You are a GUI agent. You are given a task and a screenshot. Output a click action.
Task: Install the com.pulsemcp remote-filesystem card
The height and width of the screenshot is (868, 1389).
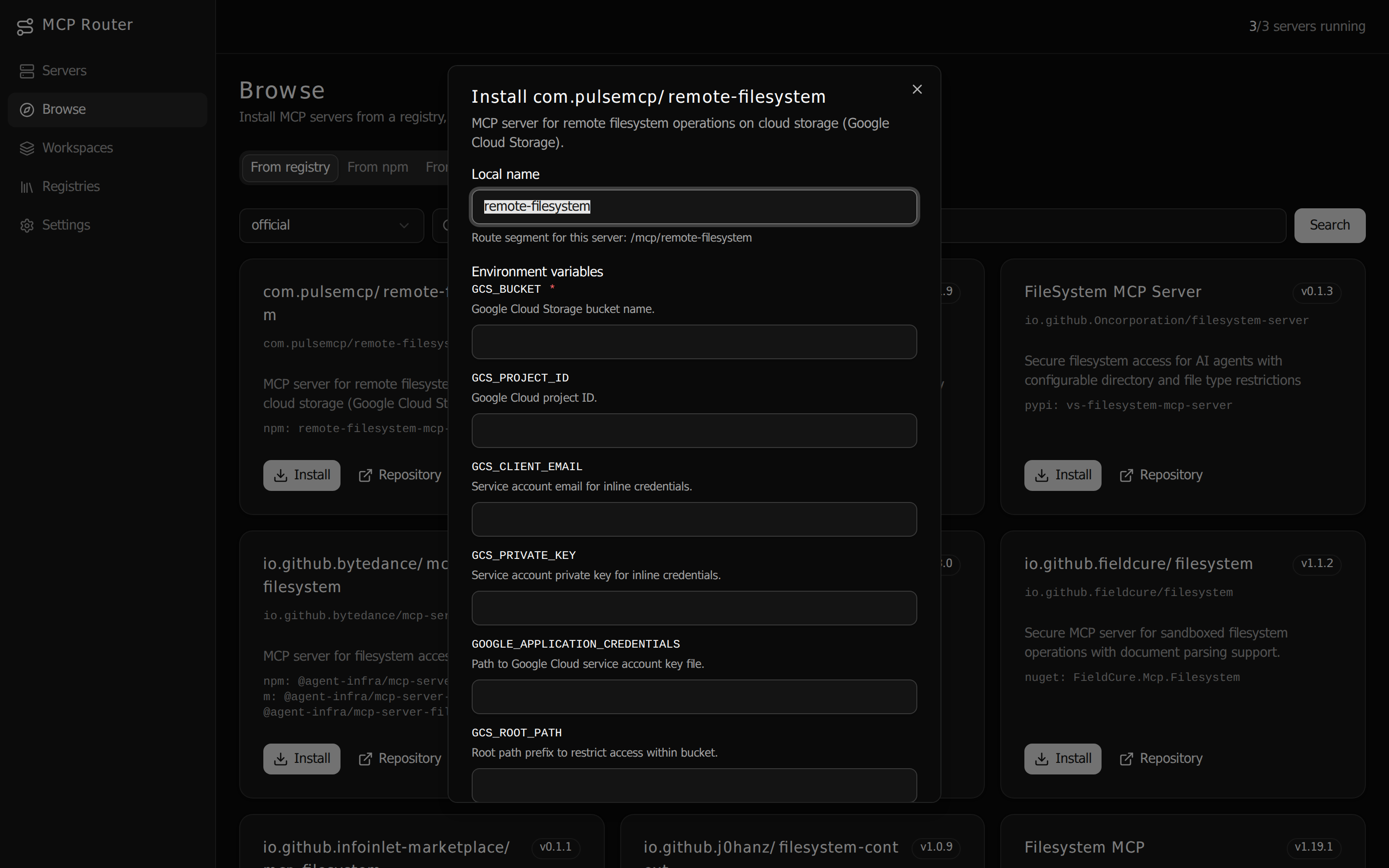pyautogui.click(x=301, y=475)
